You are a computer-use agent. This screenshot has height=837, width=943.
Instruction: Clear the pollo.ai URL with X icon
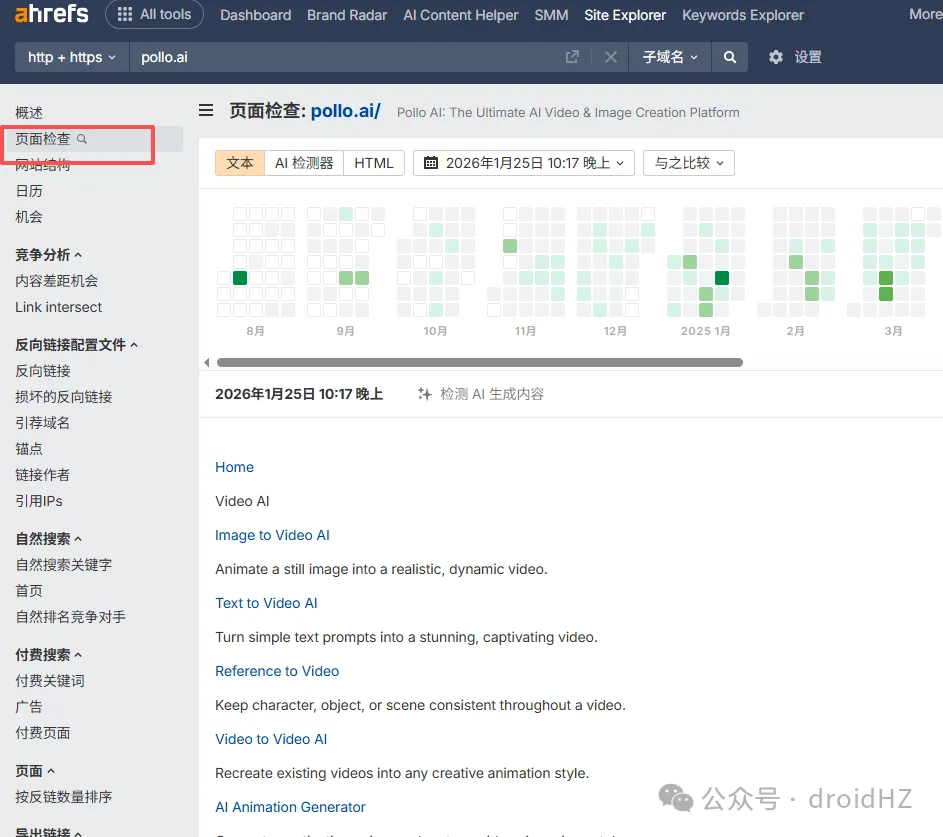(x=611, y=57)
